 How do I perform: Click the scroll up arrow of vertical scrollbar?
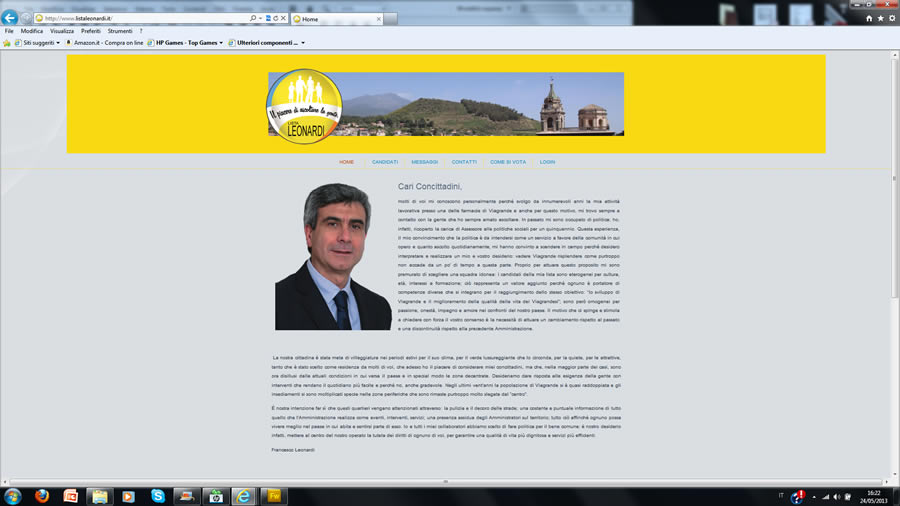click(x=894, y=55)
